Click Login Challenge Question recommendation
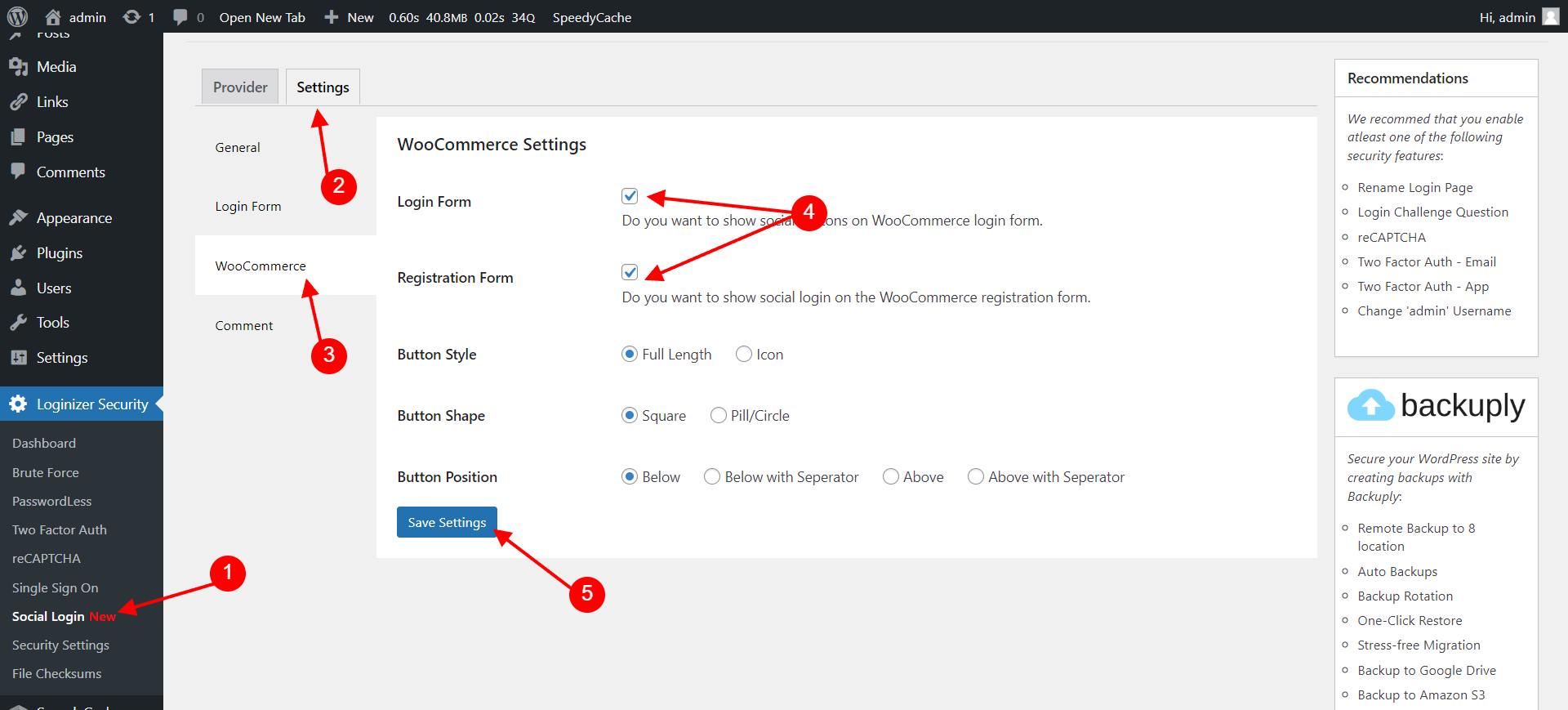Viewport: 1568px width, 710px height. 1432,212
